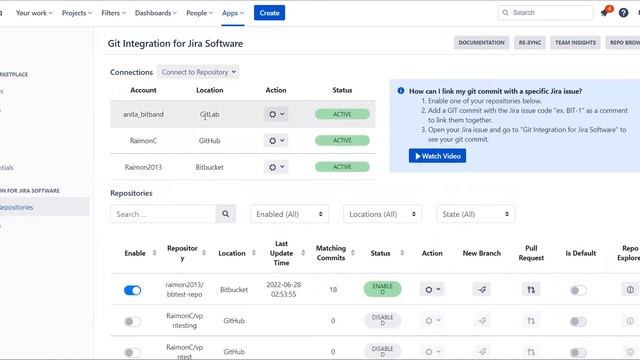Image resolution: width=640 pixels, height=360 pixels.
Task: Click ACTIVE status badge for Bitbucket connection
Action: point(342,167)
